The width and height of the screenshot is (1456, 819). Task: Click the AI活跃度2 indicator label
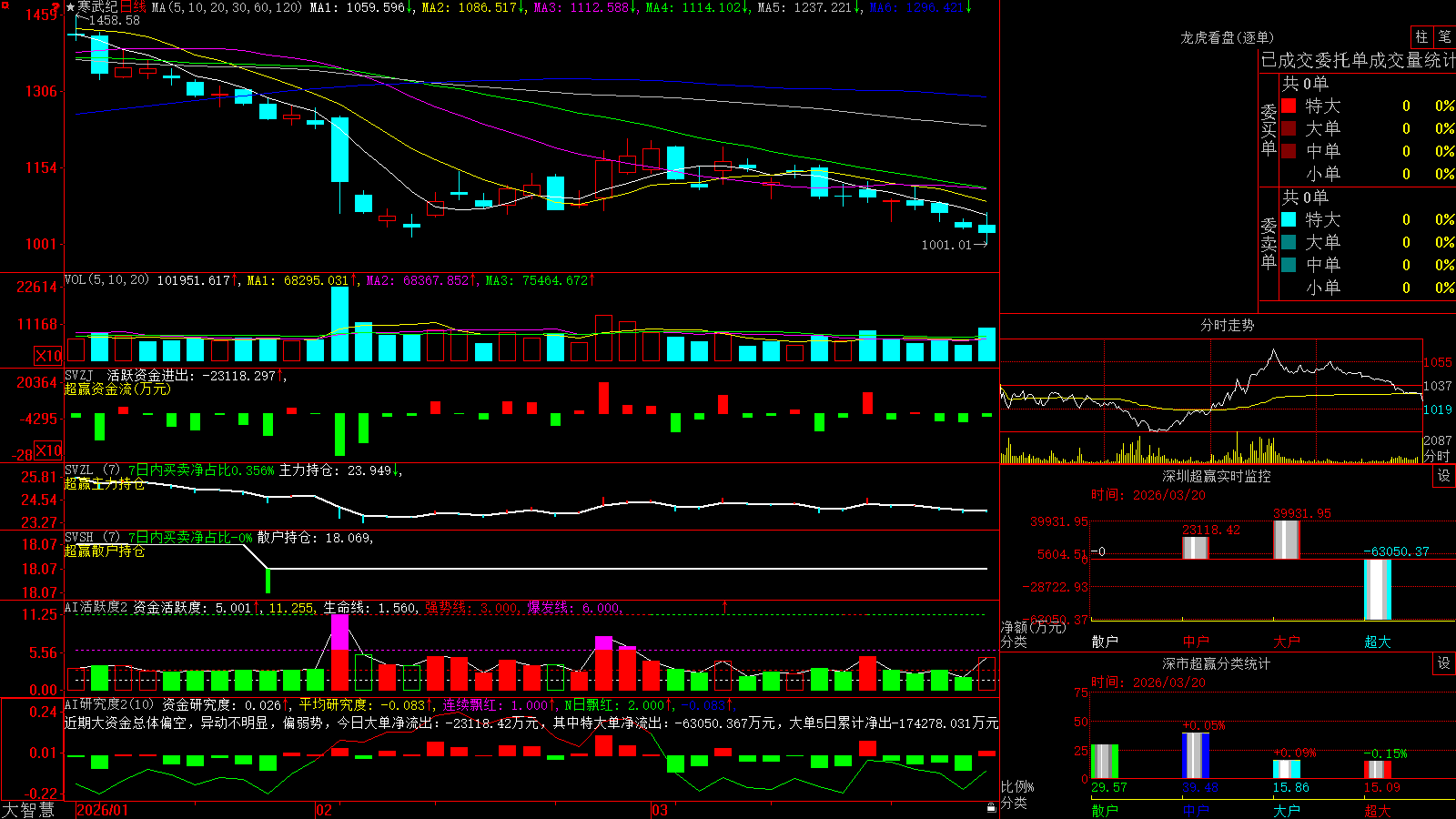[x=96, y=608]
